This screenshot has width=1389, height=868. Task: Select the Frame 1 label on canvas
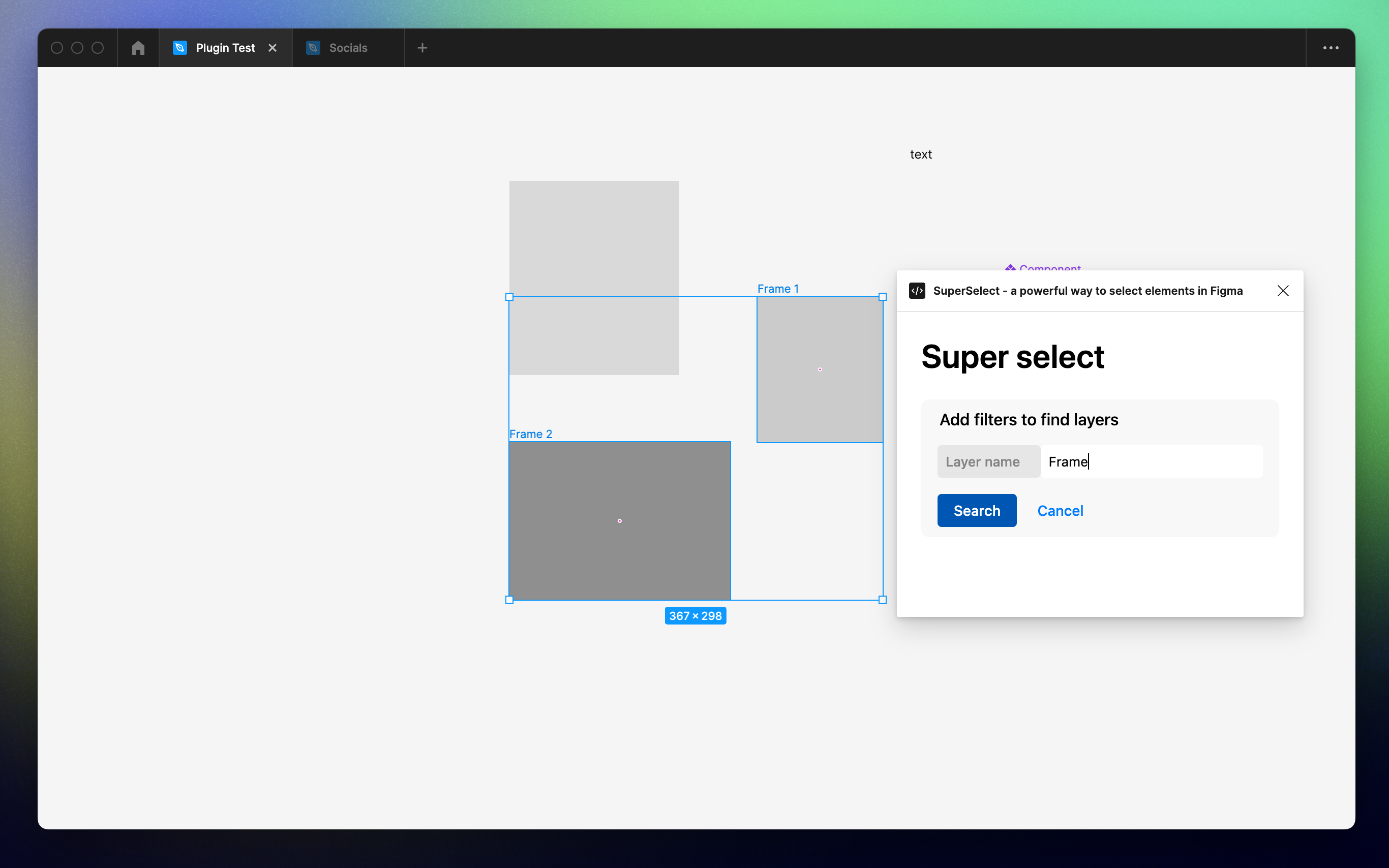tap(778, 289)
